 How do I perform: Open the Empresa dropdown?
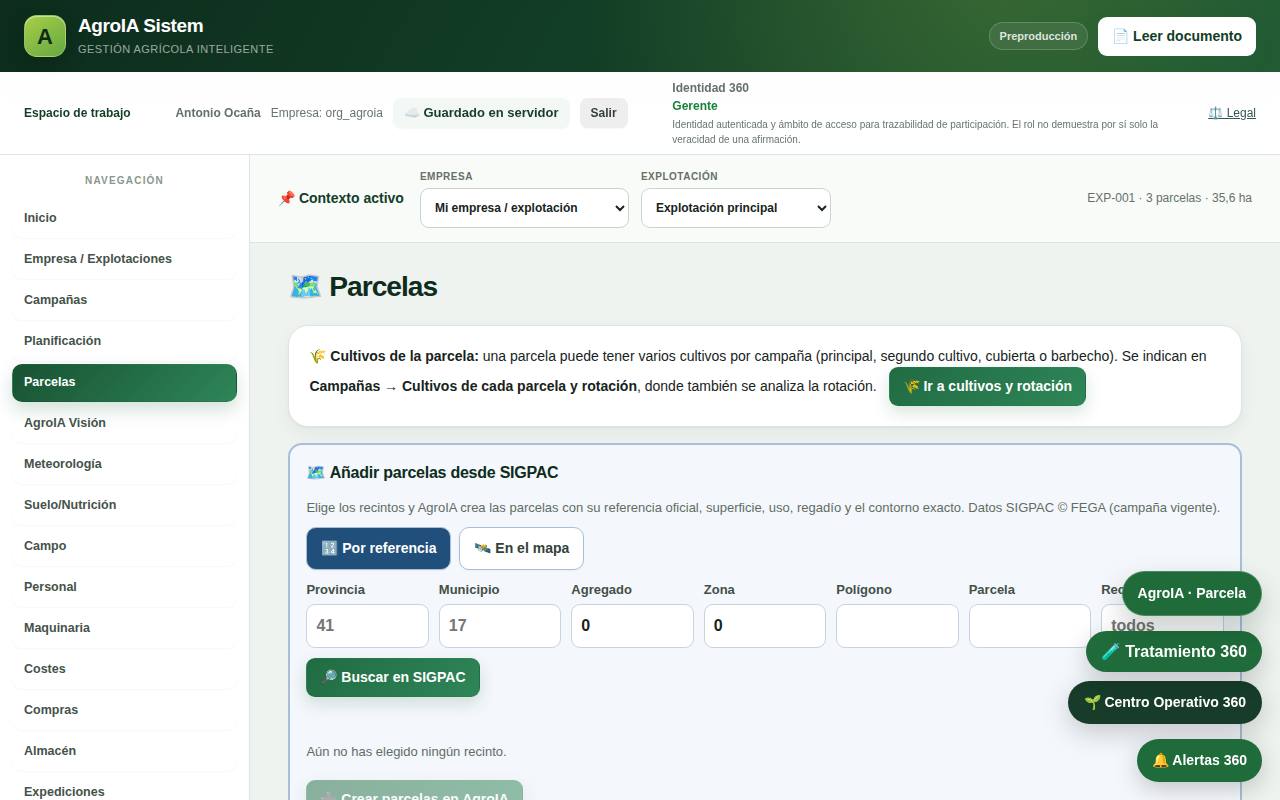(524, 208)
